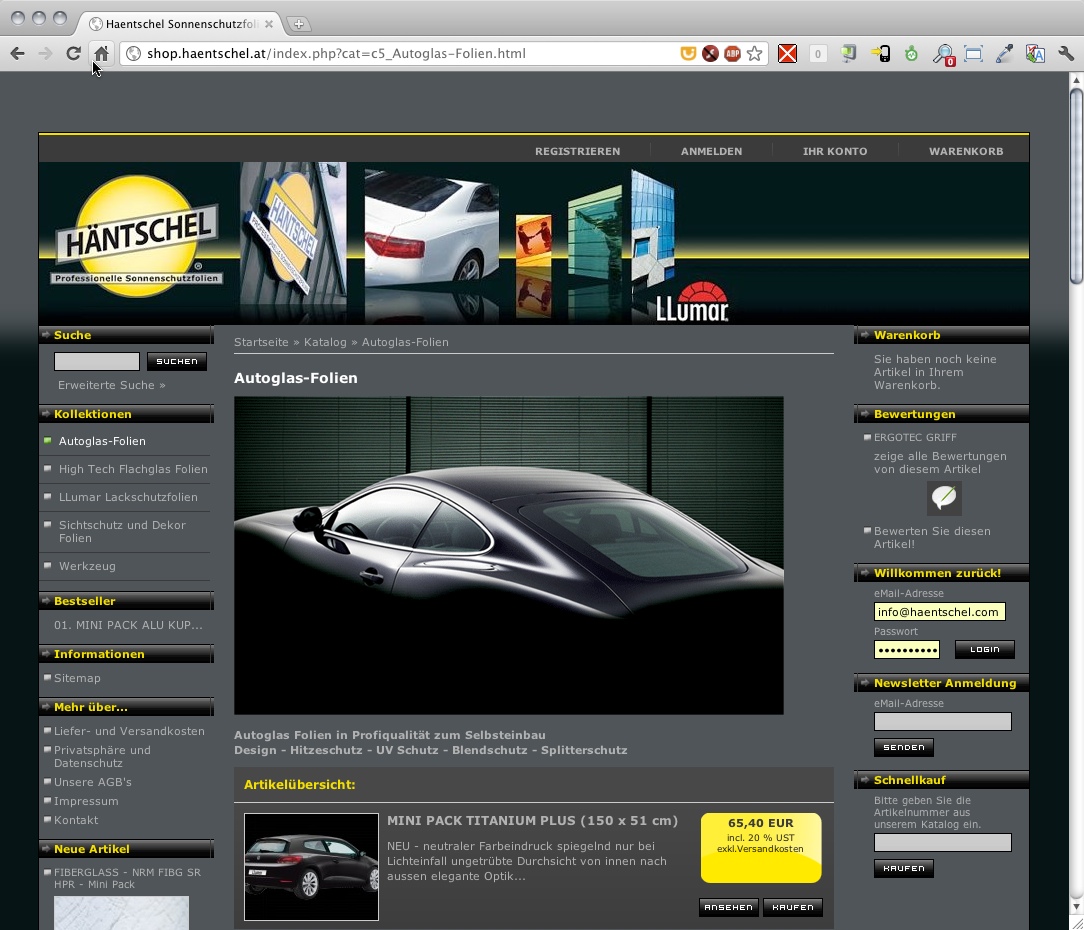Open the Kontakt link
Image resolution: width=1084 pixels, height=930 pixels.
76,820
